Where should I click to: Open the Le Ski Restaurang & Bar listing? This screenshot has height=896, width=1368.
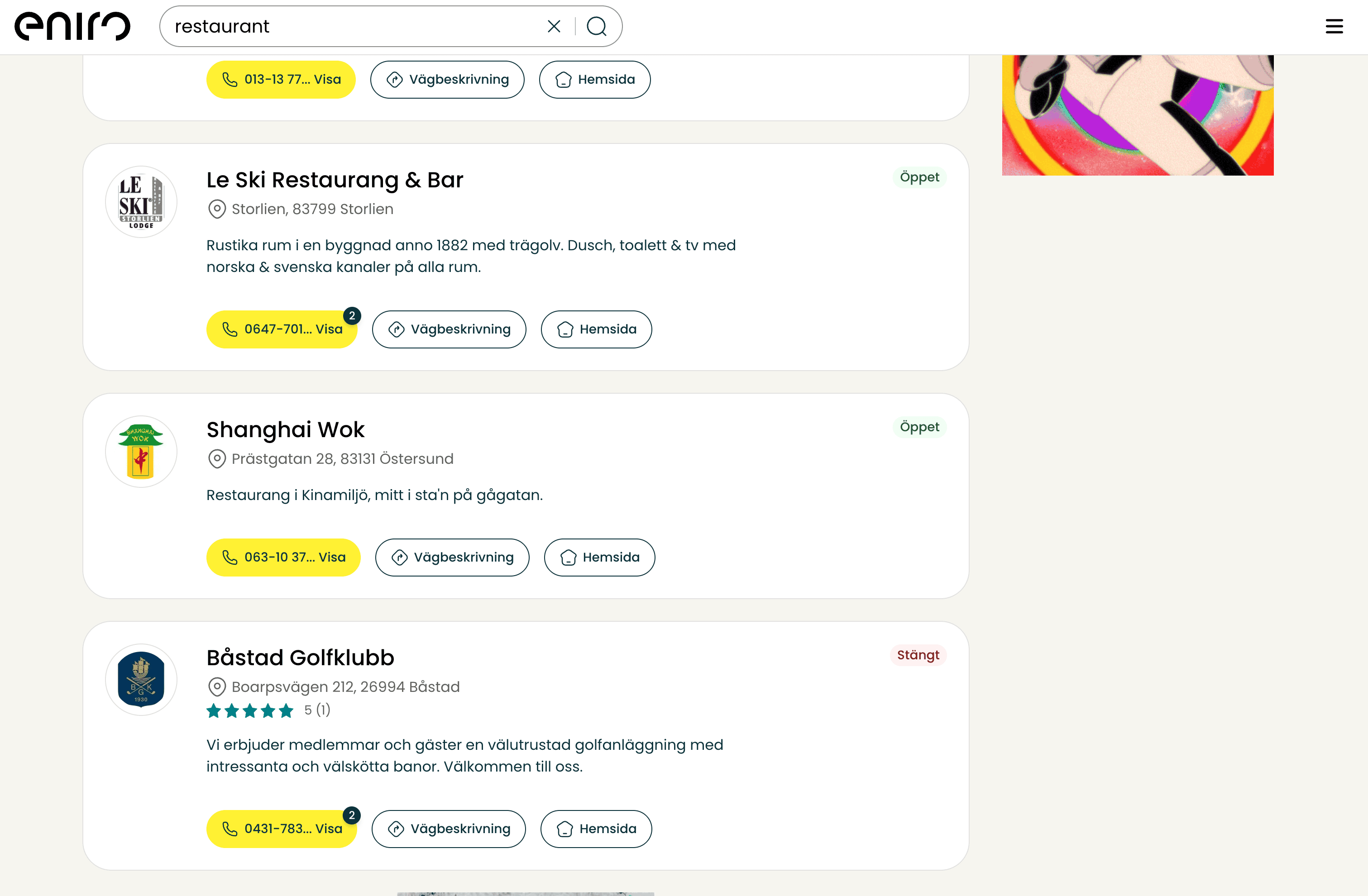point(335,180)
